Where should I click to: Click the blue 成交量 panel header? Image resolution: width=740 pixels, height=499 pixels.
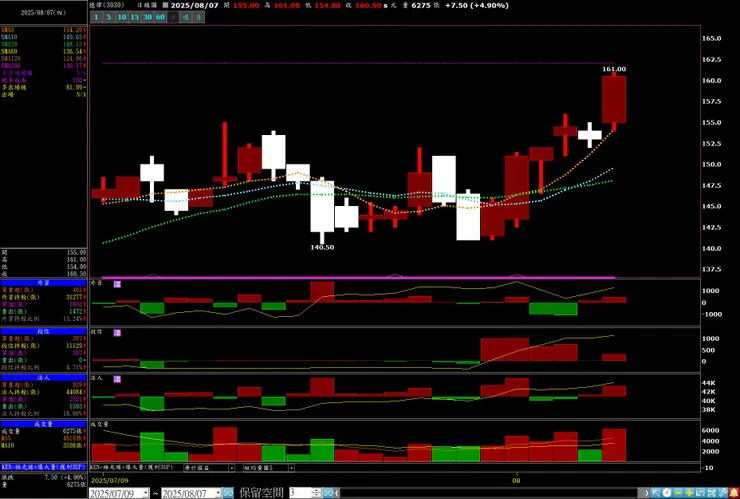click(x=44, y=424)
